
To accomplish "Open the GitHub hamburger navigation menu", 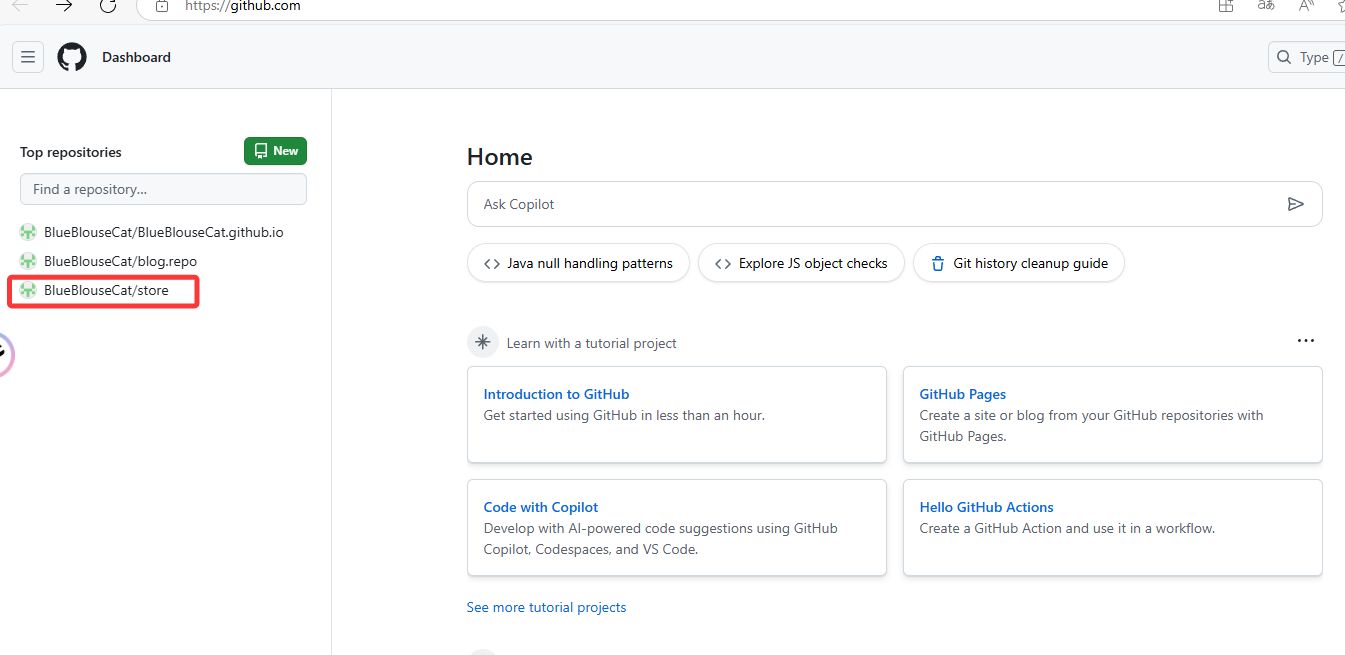I will [28, 57].
